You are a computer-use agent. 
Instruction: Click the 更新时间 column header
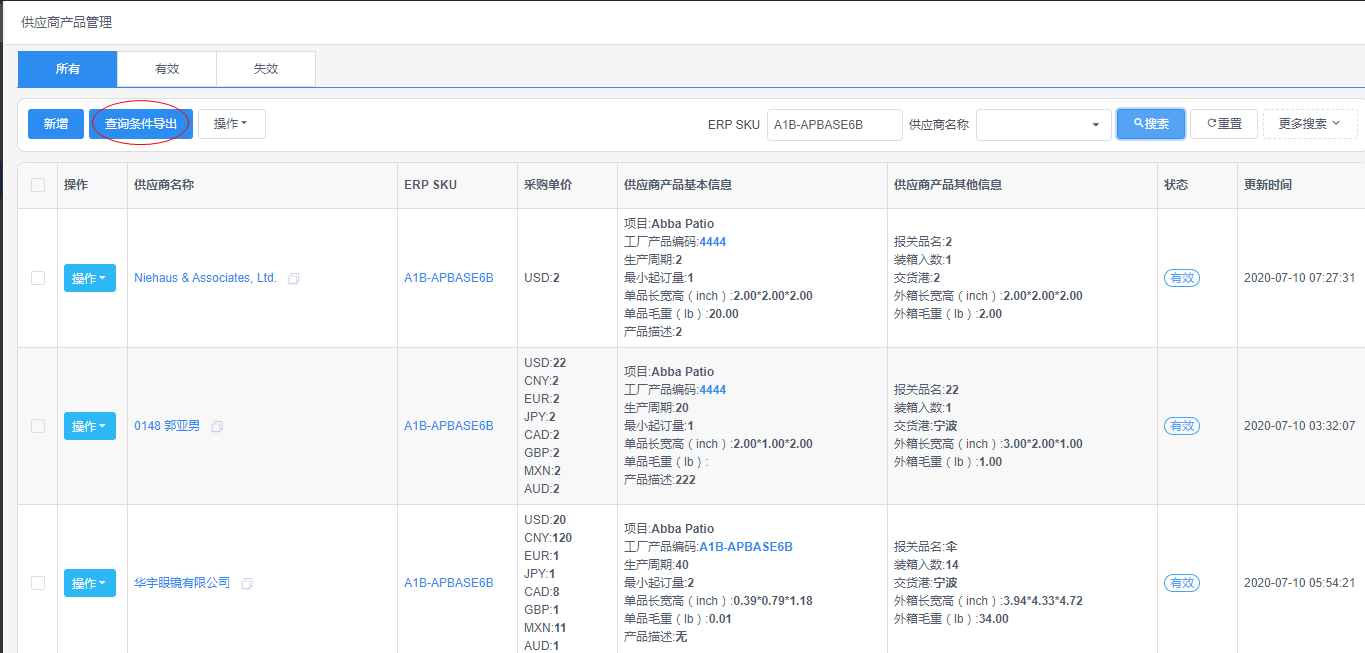pyautogui.click(x=1268, y=185)
